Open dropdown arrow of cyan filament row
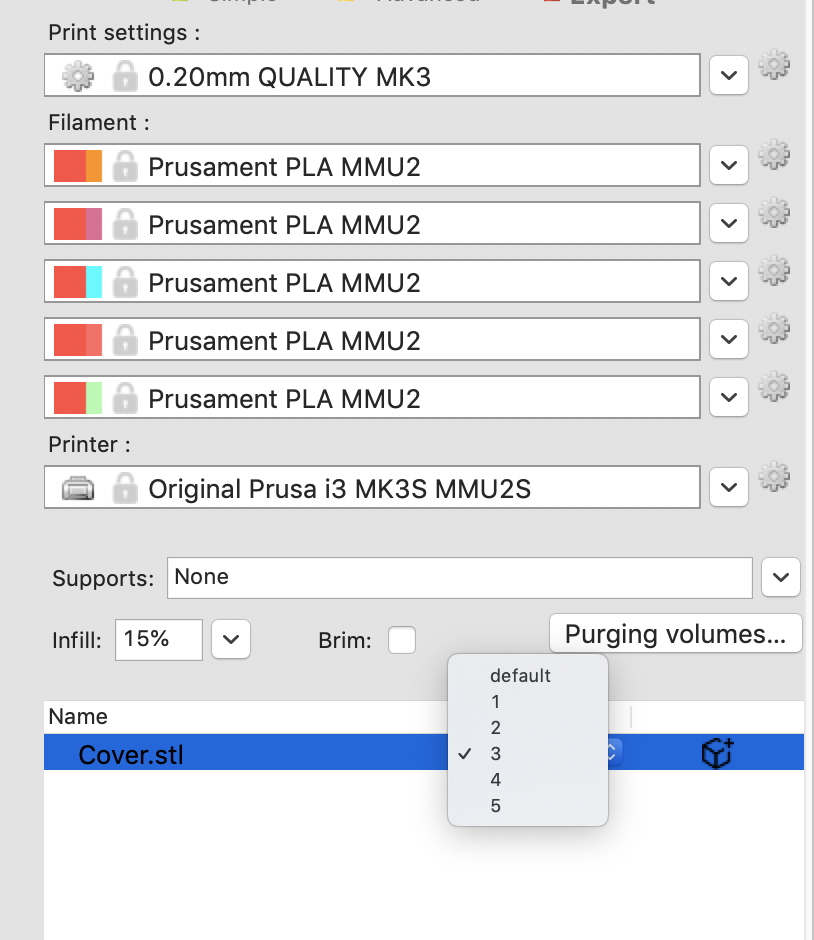The height and width of the screenshot is (940, 814). [x=728, y=281]
